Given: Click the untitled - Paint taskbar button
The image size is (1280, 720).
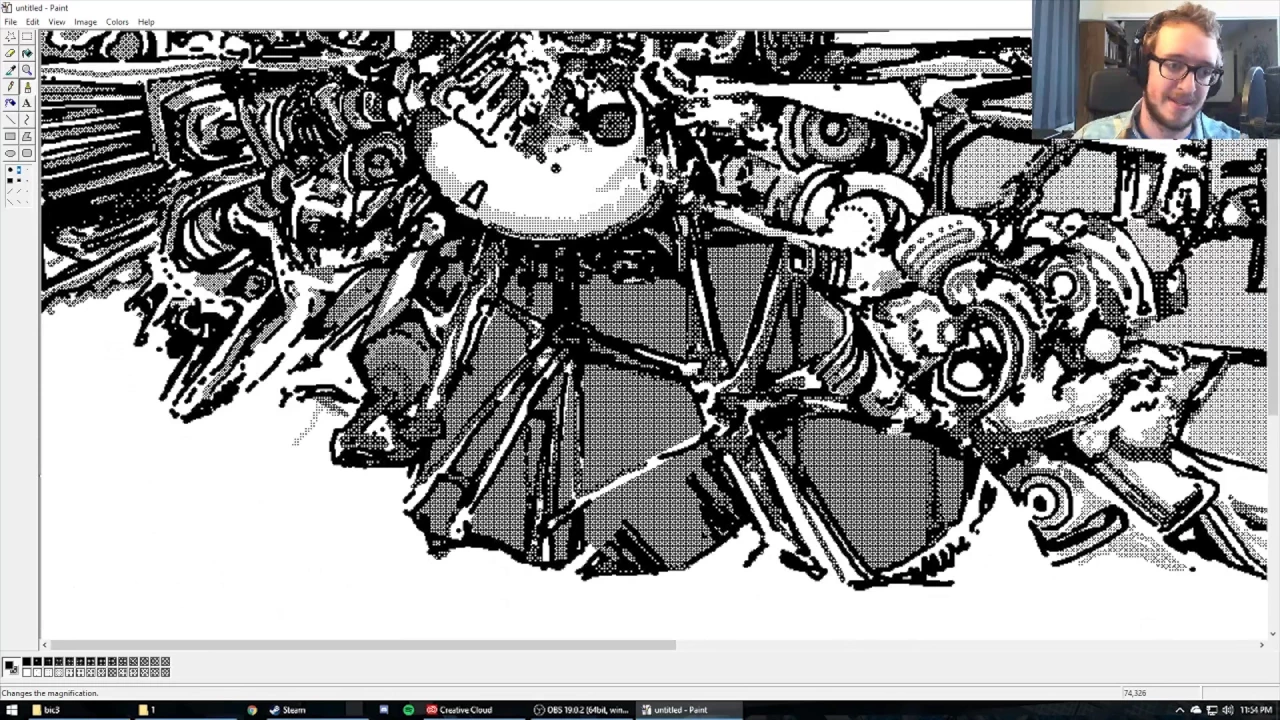Looking at the screenshot, I should (x=689, y=710).
